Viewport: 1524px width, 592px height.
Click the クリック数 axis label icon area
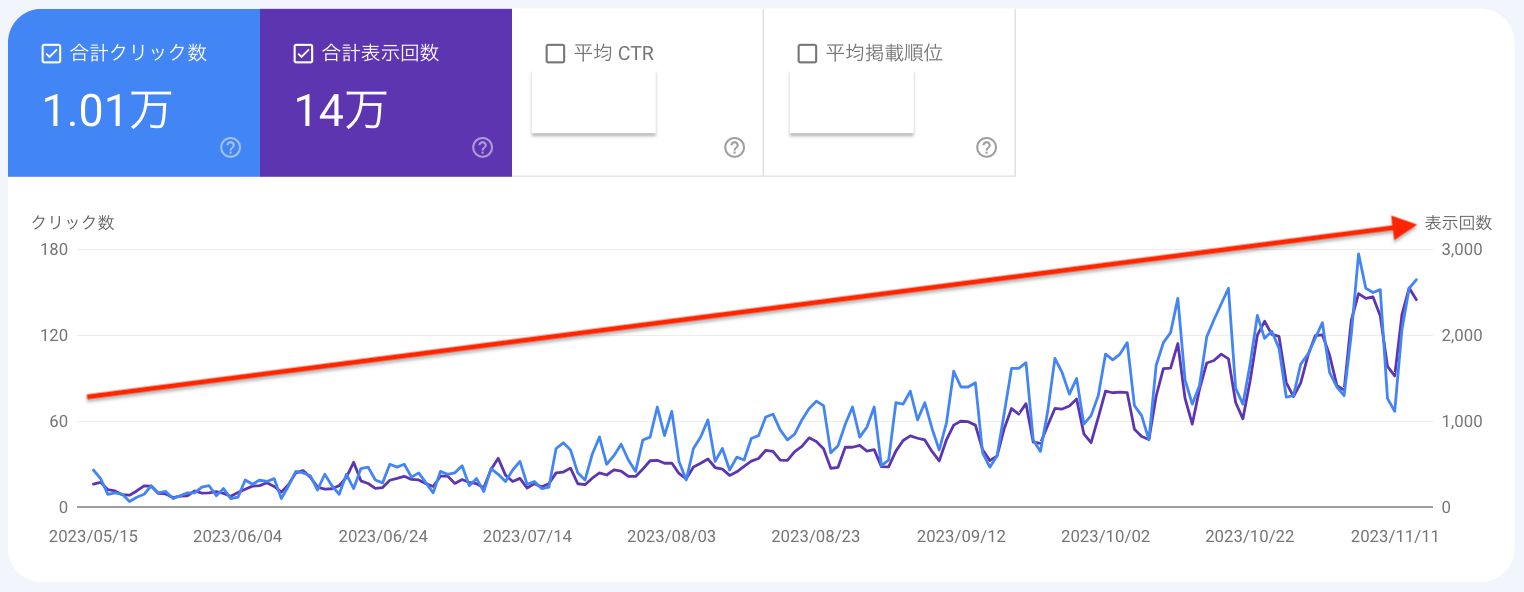pyautogui.click(x=72, y=223)
